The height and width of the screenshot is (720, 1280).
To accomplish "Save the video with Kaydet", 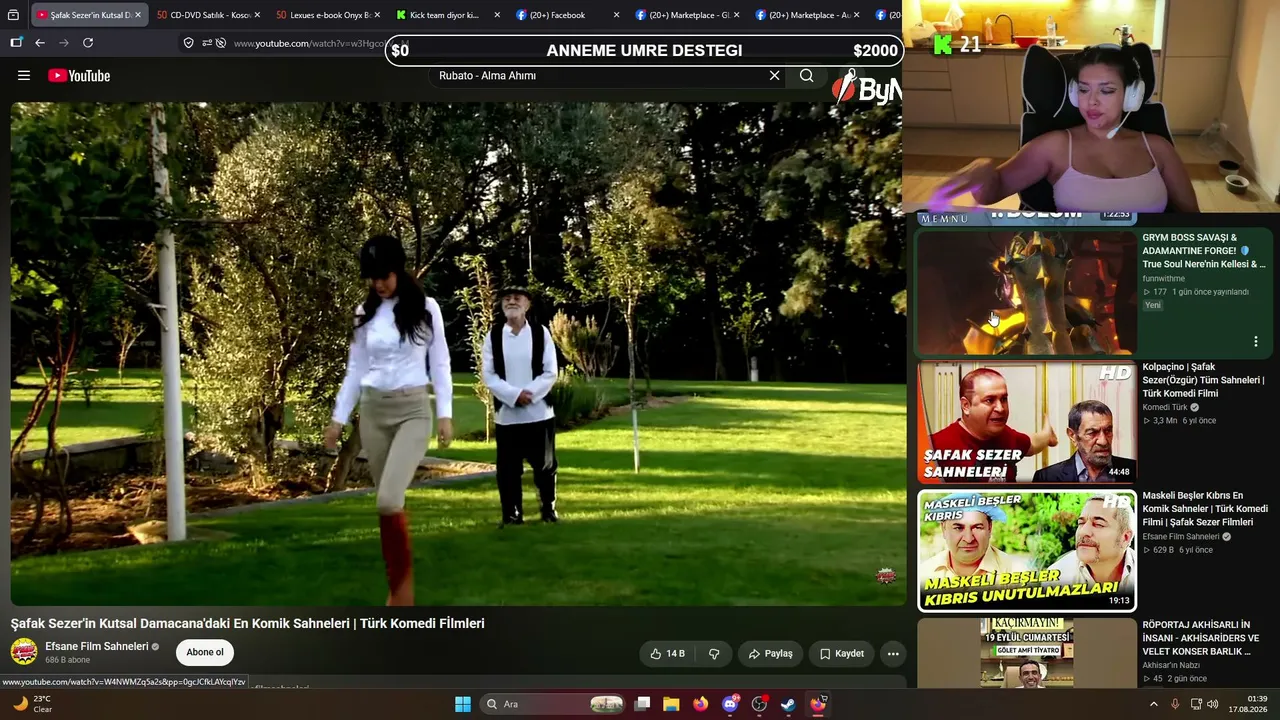I will (x=841, y=654).
